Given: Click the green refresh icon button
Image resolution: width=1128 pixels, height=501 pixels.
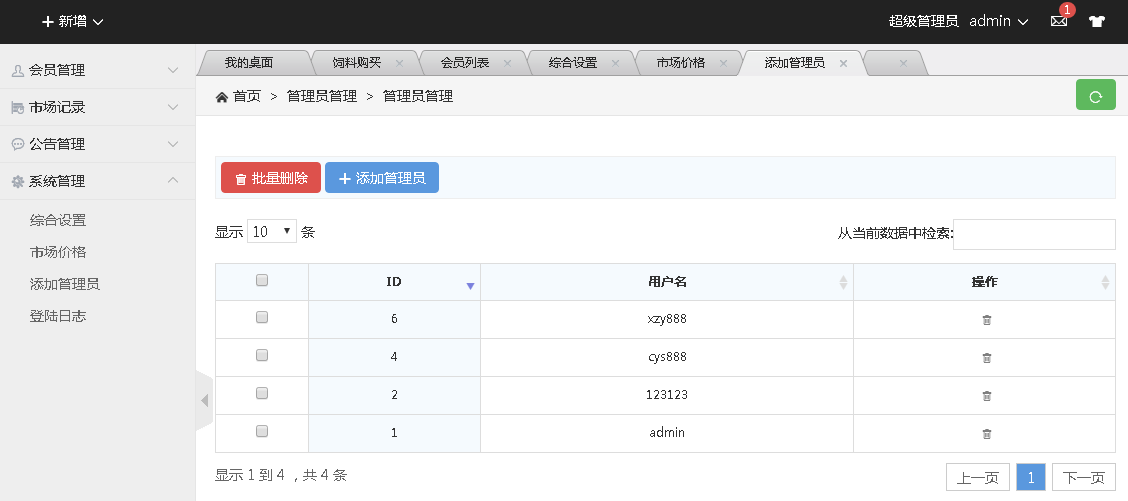Looking at the screenshot, I should pos(1095,96).
